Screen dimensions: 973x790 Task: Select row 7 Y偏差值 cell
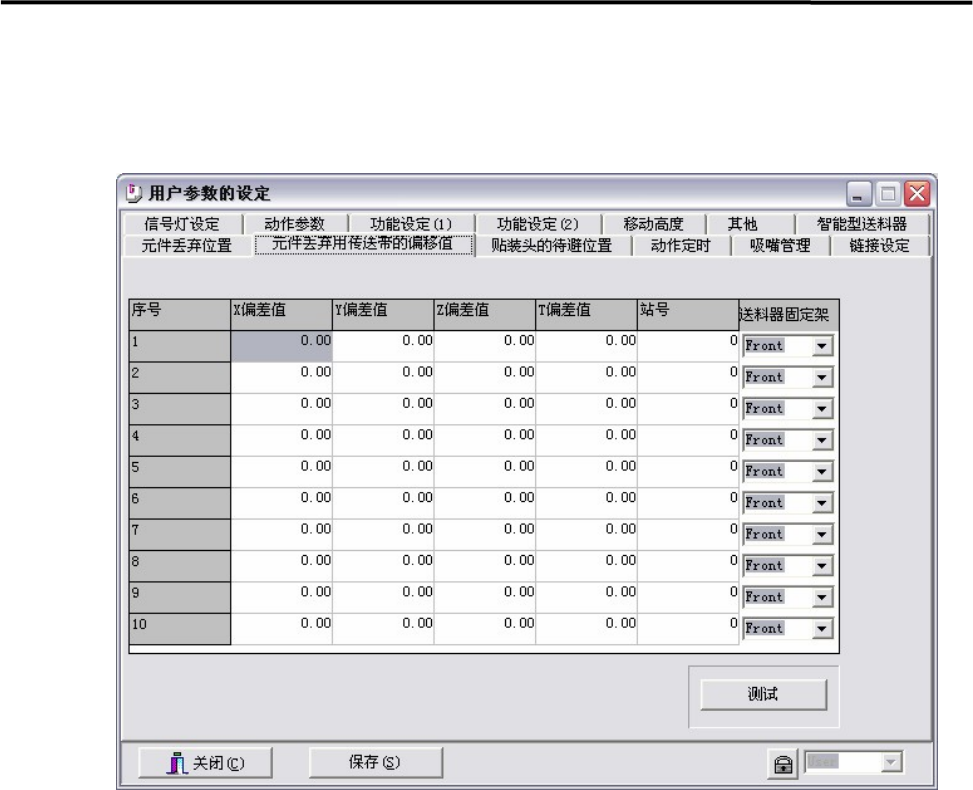[383, 535]
